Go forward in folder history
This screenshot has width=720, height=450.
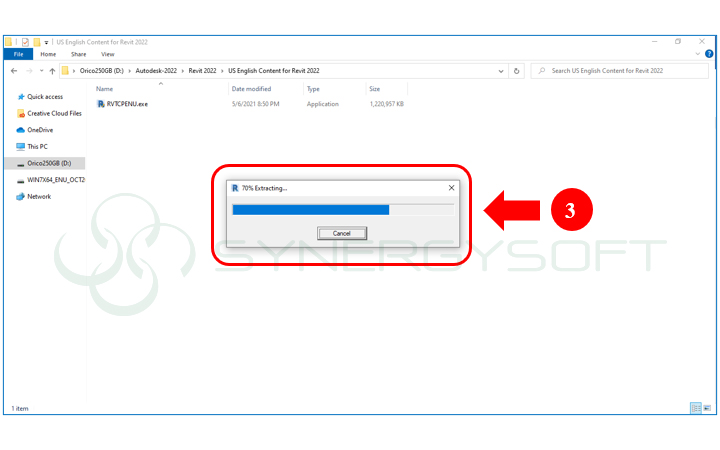click(29, 71)
